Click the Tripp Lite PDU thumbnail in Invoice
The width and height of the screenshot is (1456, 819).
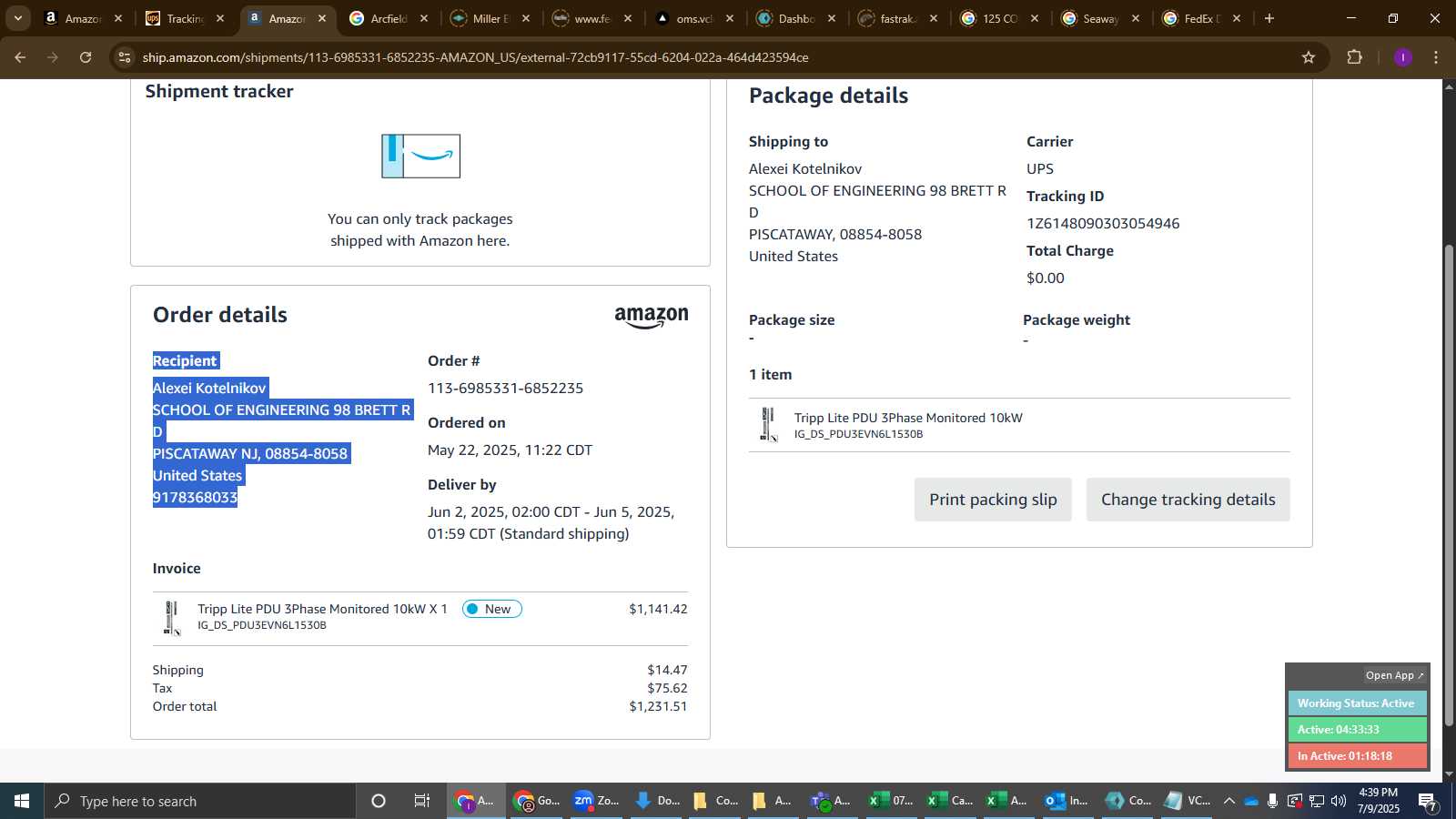point(171,618)
